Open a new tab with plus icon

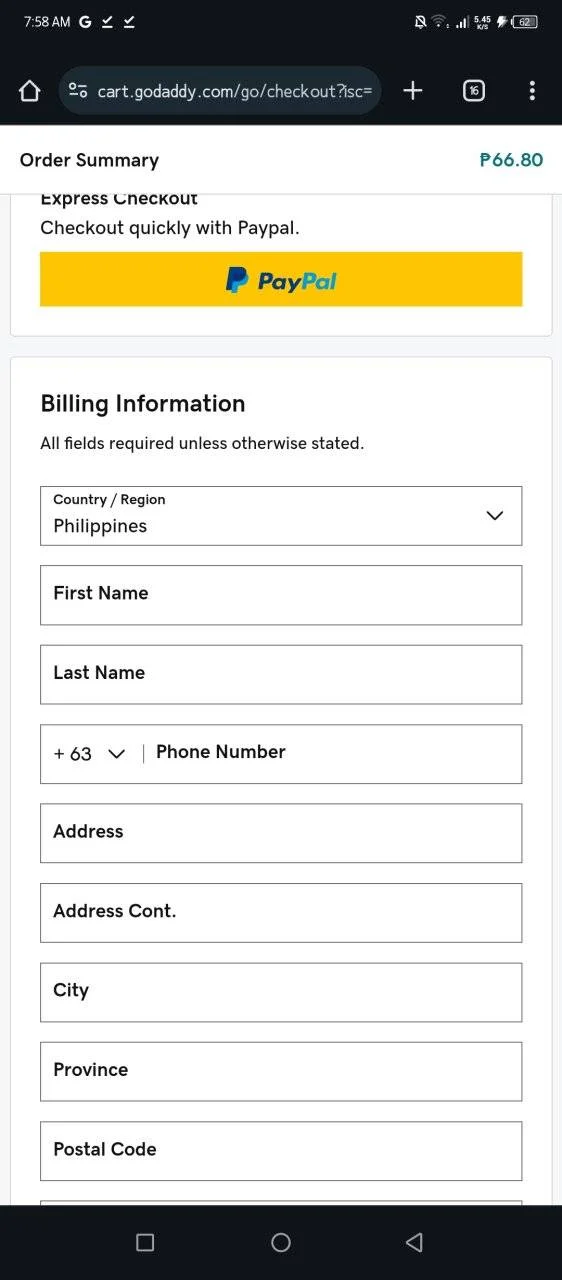pos(413,91)
